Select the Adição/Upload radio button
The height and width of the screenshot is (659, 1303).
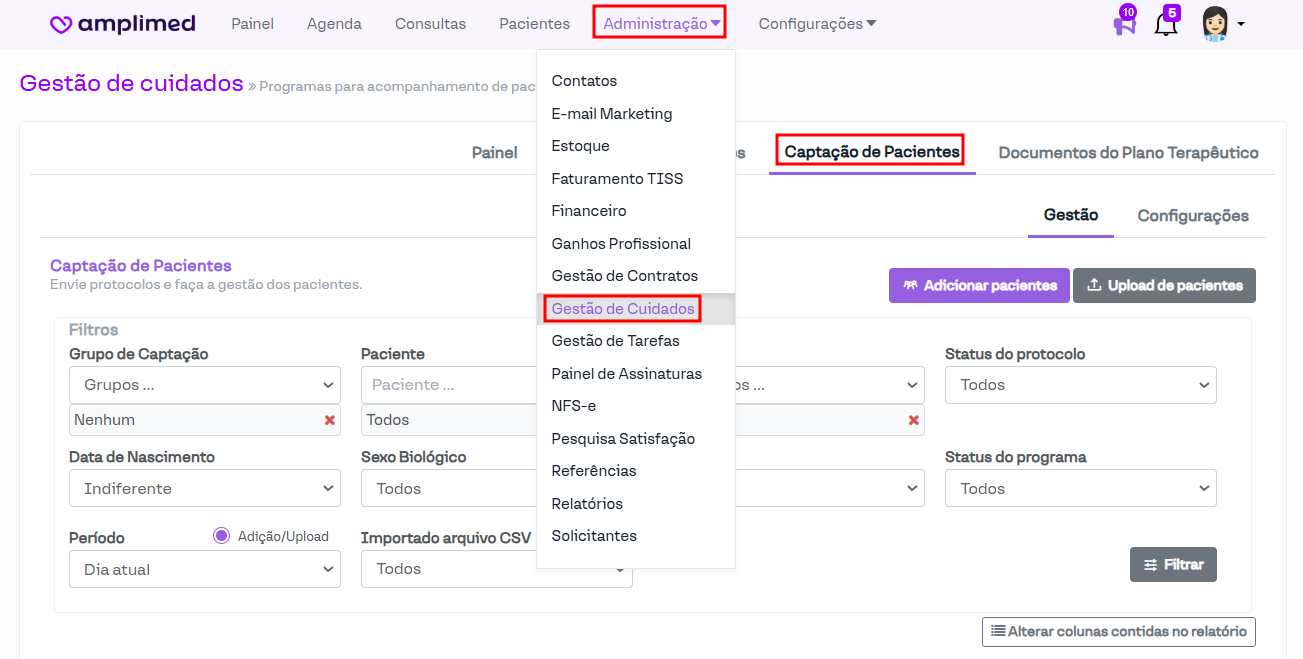222,536
